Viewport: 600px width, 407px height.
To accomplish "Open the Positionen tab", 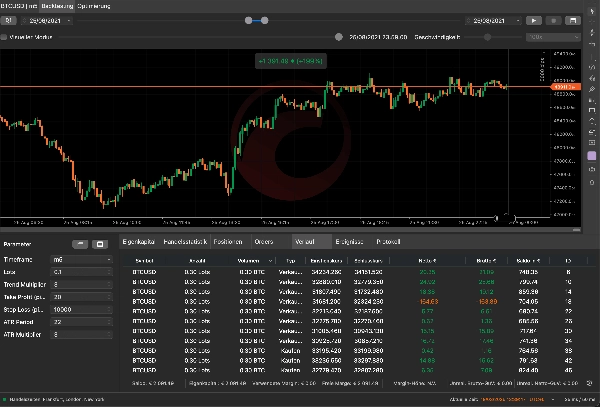I will point(228,242).
